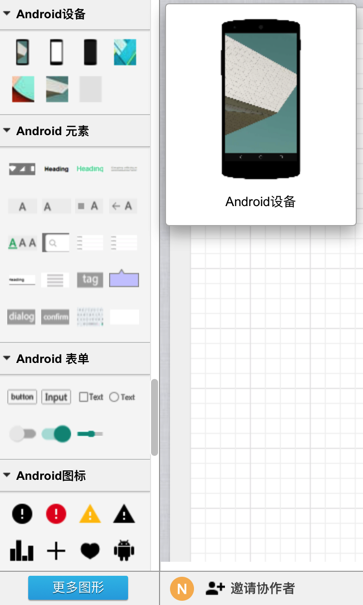Select the light gray blank screen shape
The image size is (363, 605).
[90, 89]
